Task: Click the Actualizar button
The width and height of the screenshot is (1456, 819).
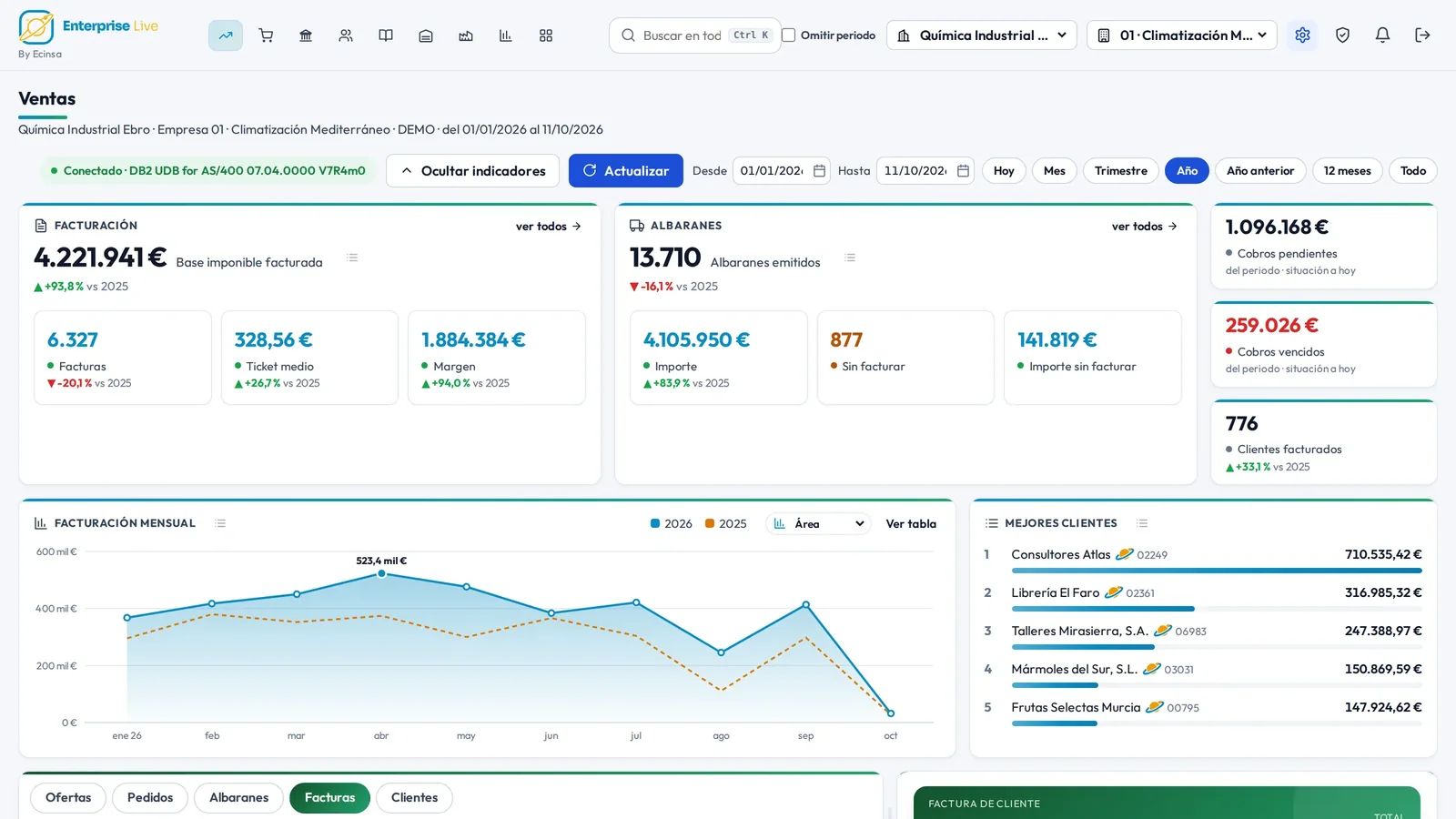Action: [626, 171]
